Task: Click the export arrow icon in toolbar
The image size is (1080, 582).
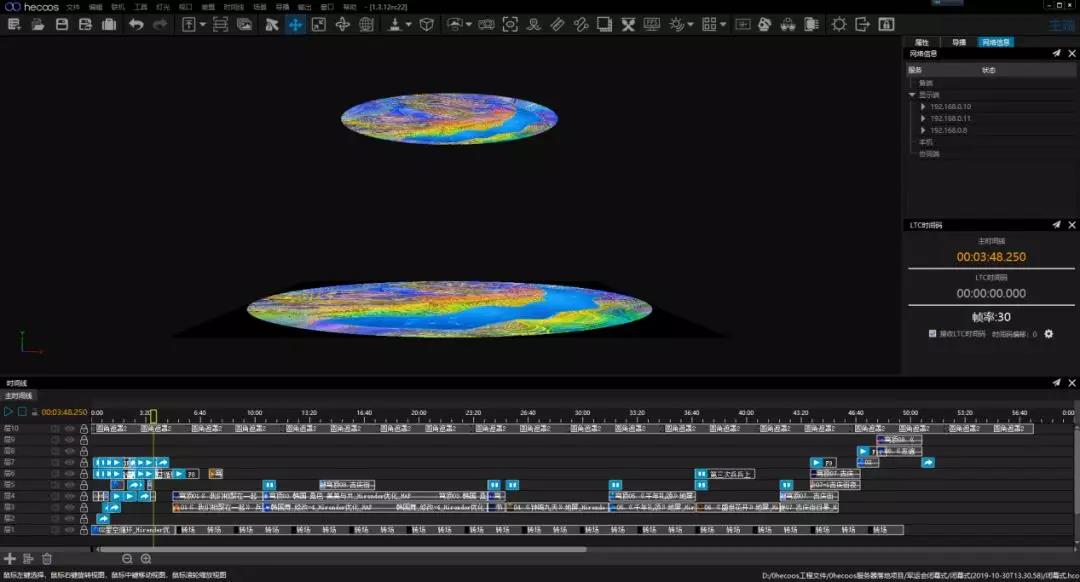Action: (862, 25)
